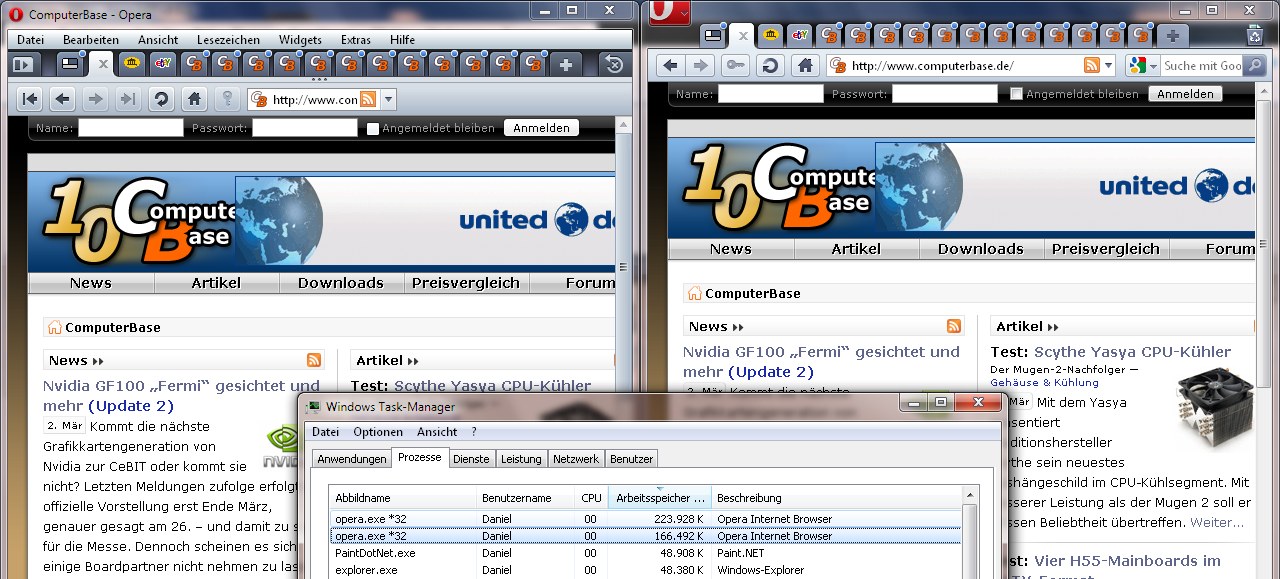Click Fast Forward in the menu-bar Opera window
The height and width of the screenshot is (579, 1280).
click(126, 99)
